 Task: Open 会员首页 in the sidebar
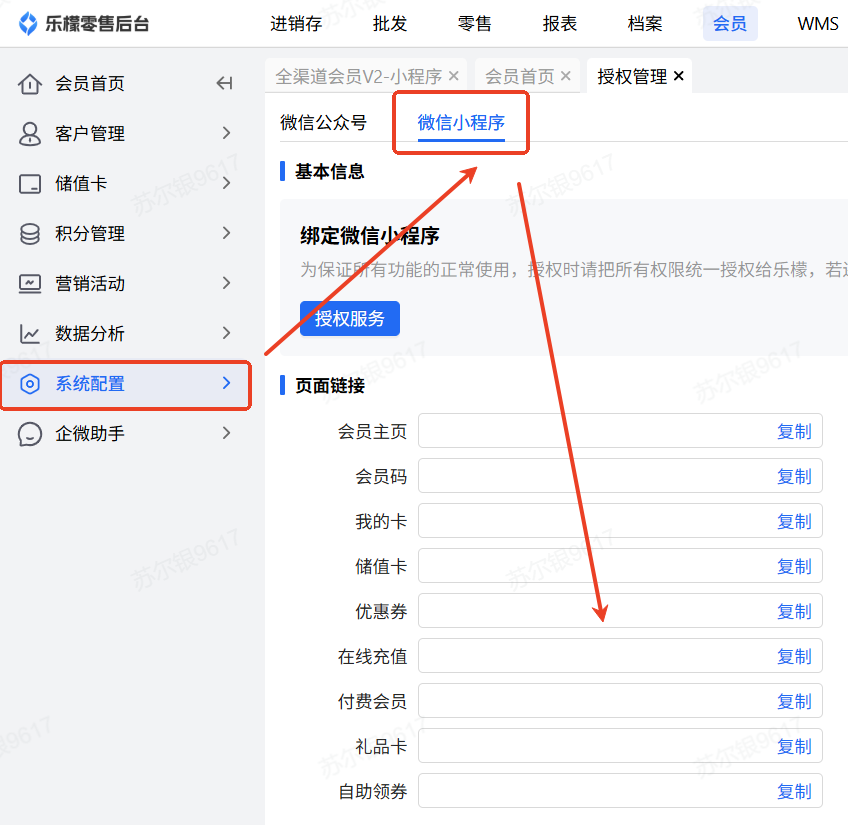90,84
